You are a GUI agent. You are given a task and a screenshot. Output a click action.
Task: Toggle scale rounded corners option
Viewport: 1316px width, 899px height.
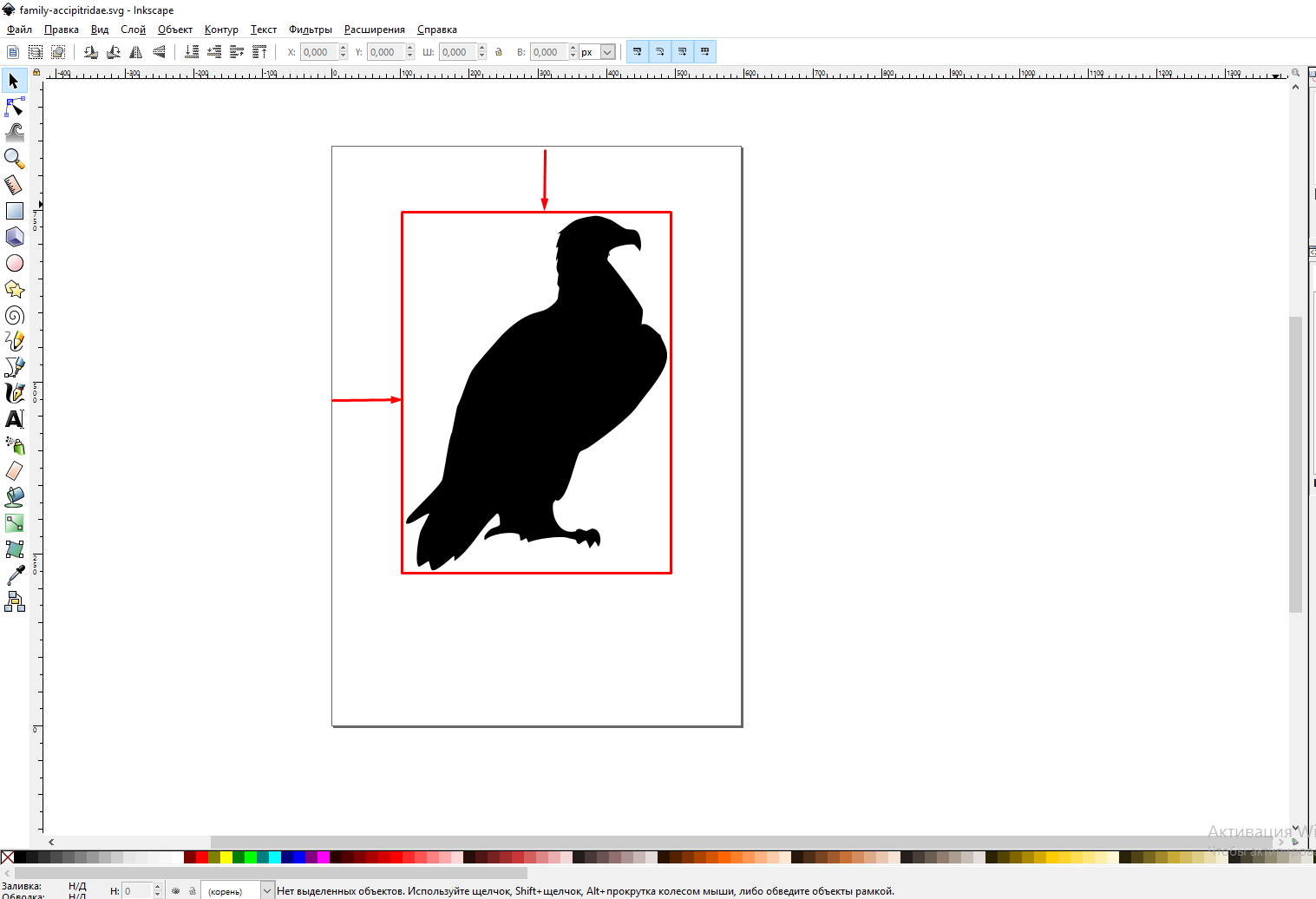[x=659, y=52]
